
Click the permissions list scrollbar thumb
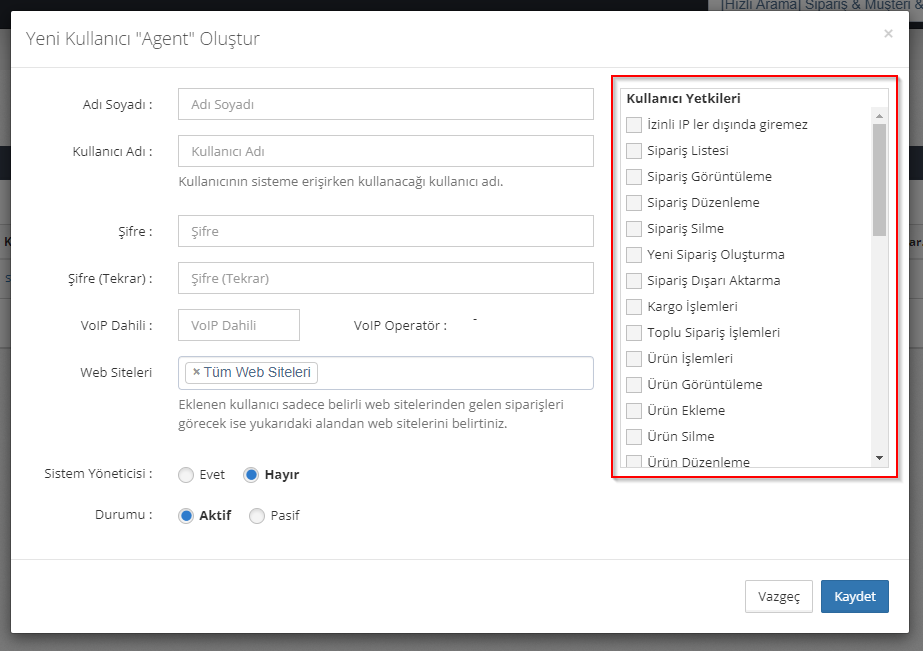(879, 180)
